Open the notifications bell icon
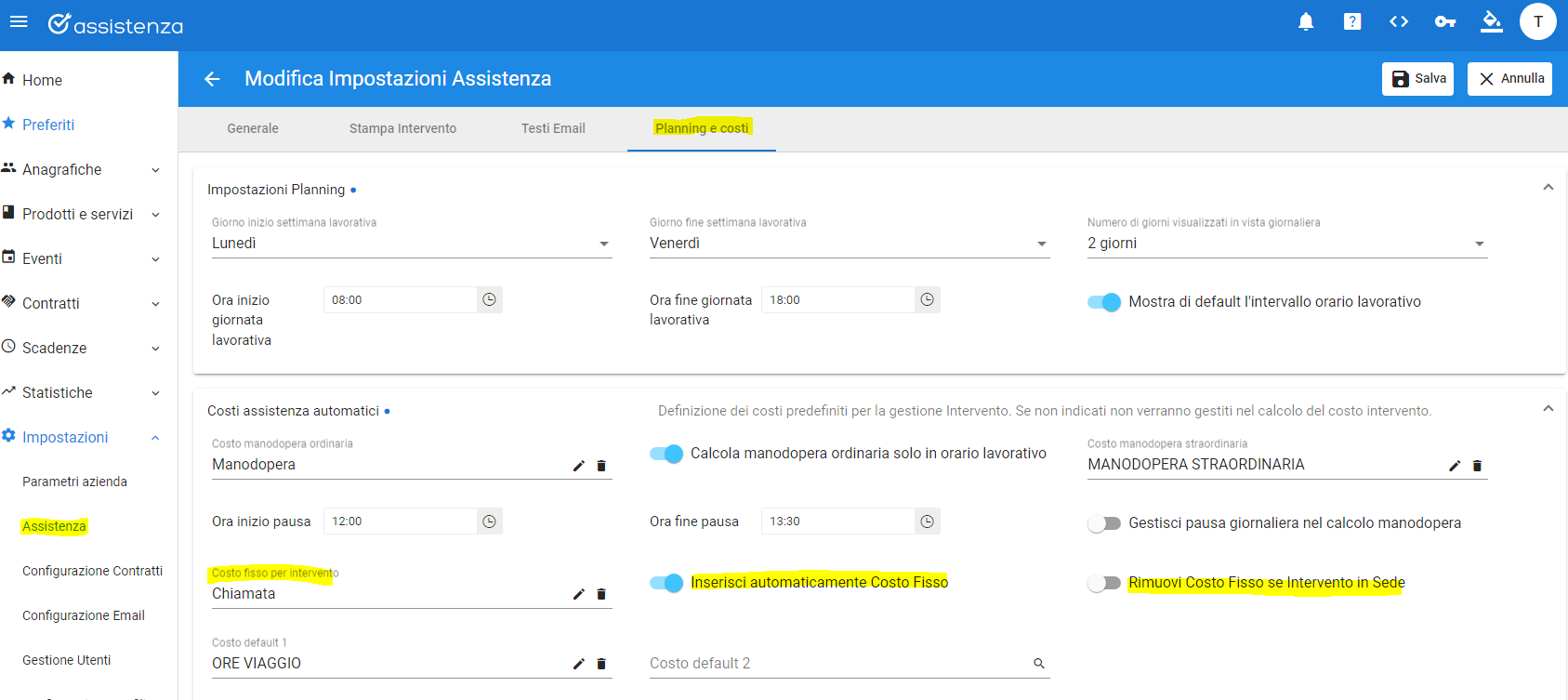 (1306, 21)
